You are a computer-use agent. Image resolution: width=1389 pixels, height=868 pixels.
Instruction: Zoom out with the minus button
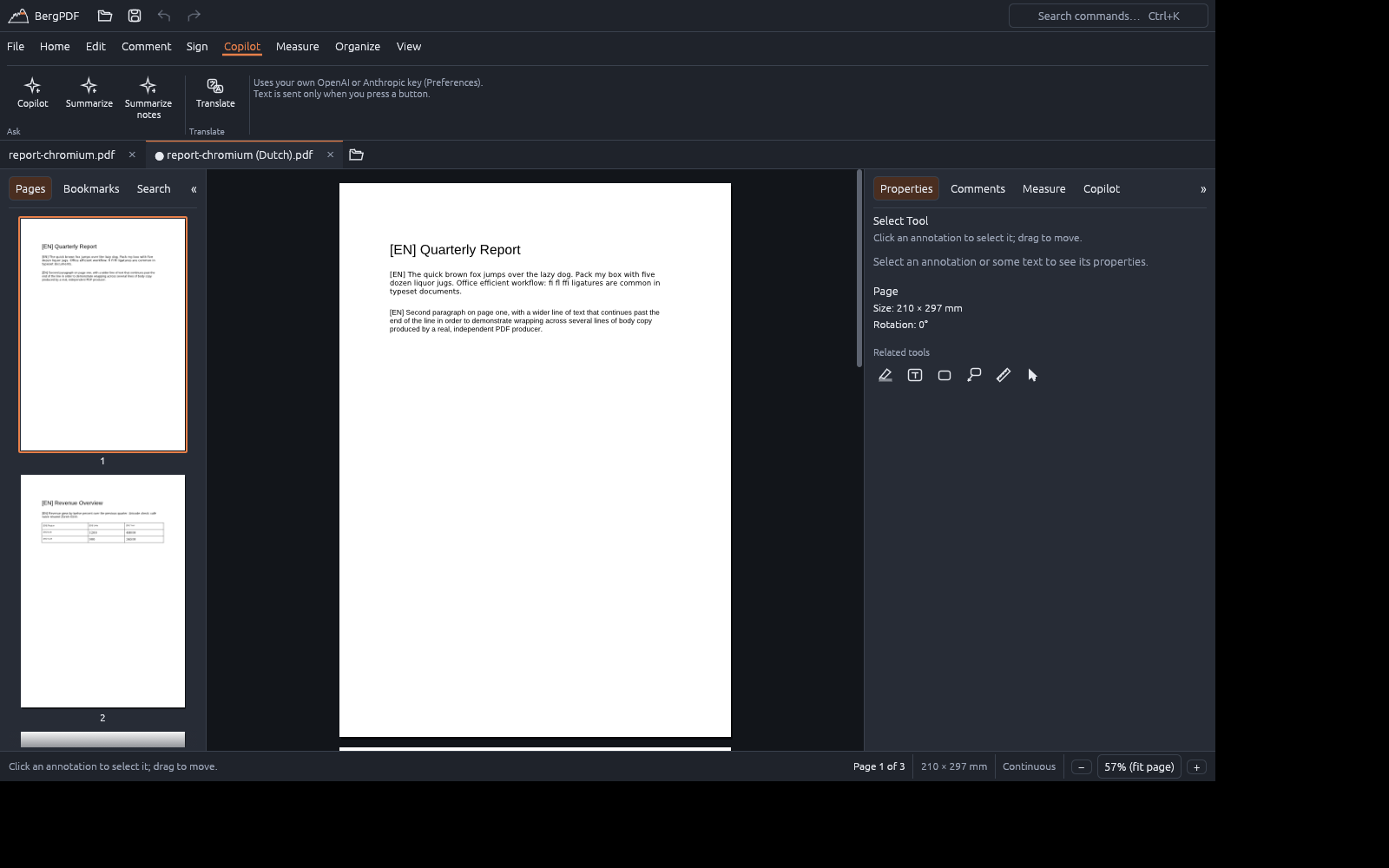[x=1081, y=766]
